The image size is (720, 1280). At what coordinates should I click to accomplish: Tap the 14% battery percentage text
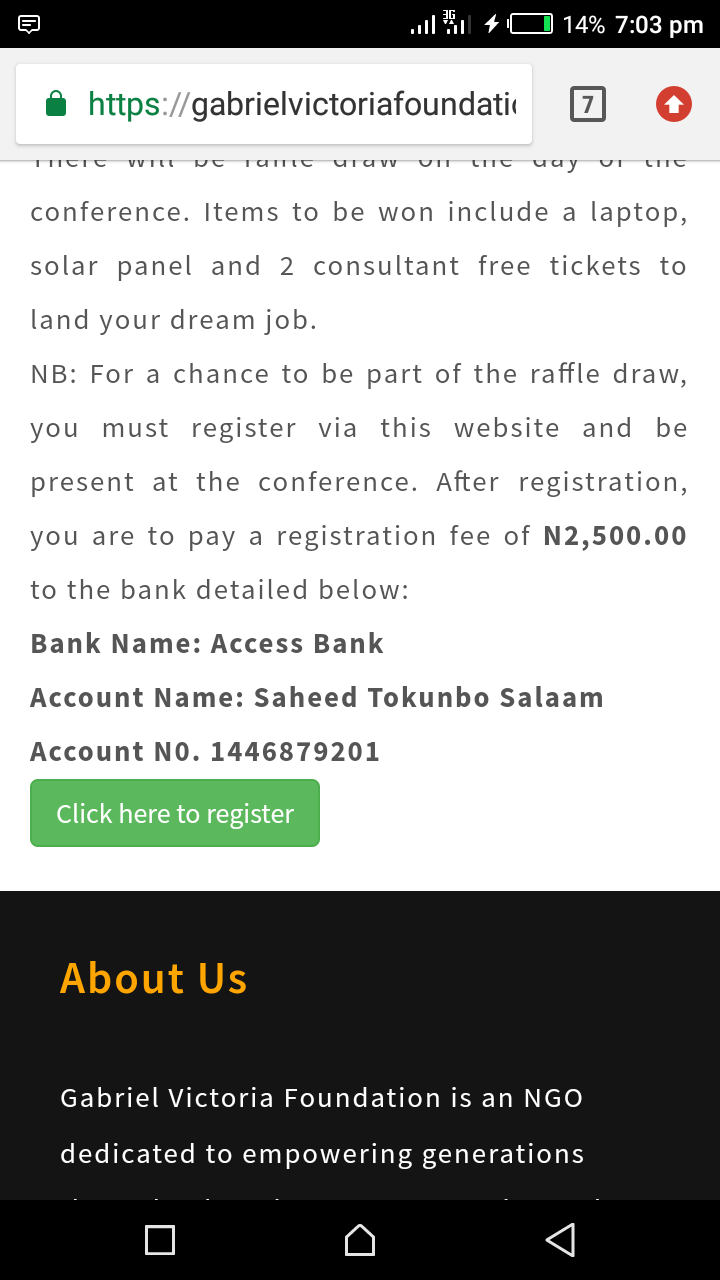pyautogui.click(x=583, y=24)
